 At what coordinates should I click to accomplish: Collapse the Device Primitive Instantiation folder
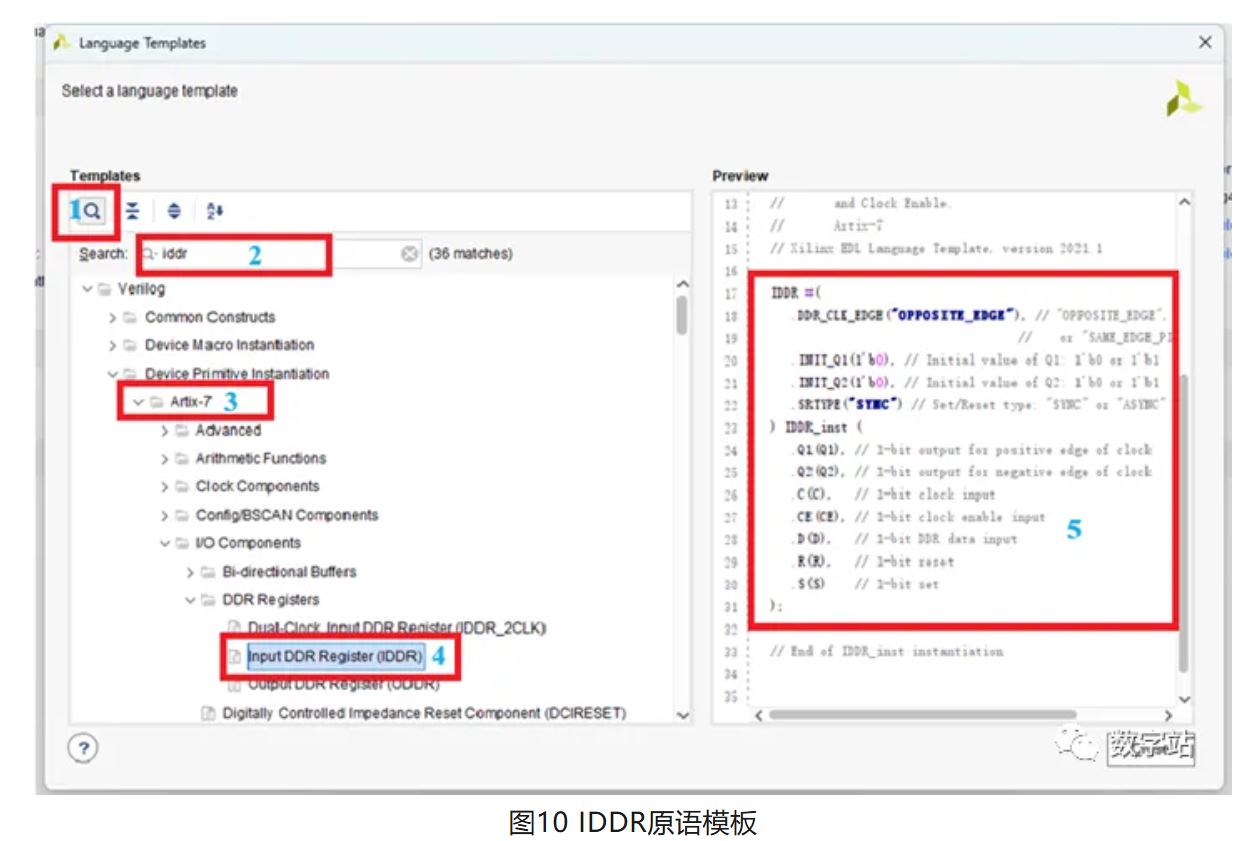[112, 374]
